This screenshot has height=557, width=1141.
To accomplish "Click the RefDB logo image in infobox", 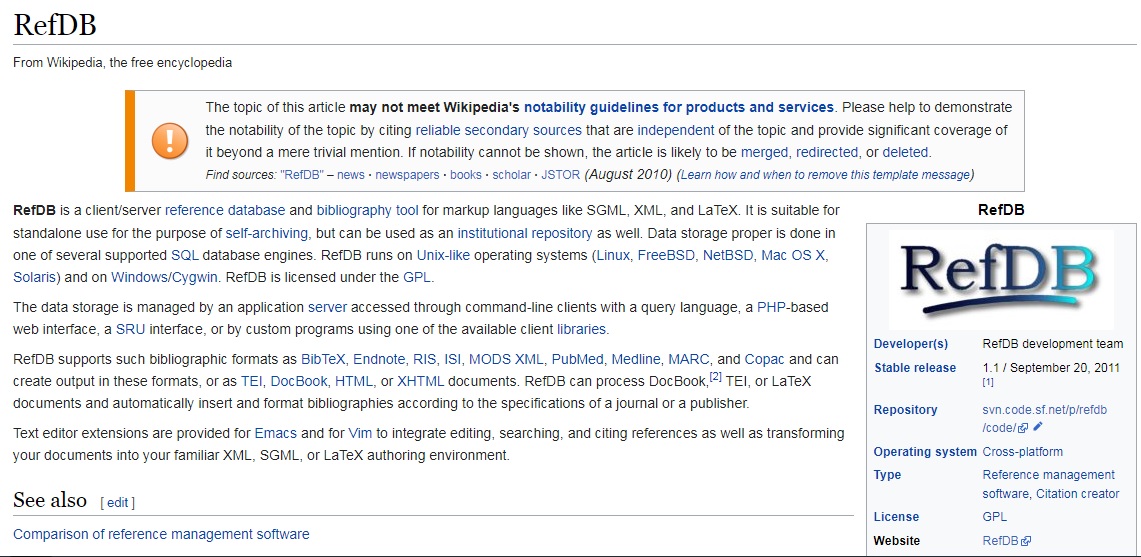I will [1001, 280].
